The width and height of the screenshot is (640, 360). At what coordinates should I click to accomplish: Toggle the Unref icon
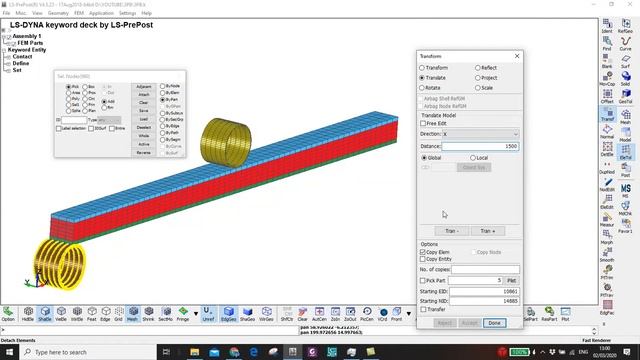pyautogui.click(x=208, y=314)
